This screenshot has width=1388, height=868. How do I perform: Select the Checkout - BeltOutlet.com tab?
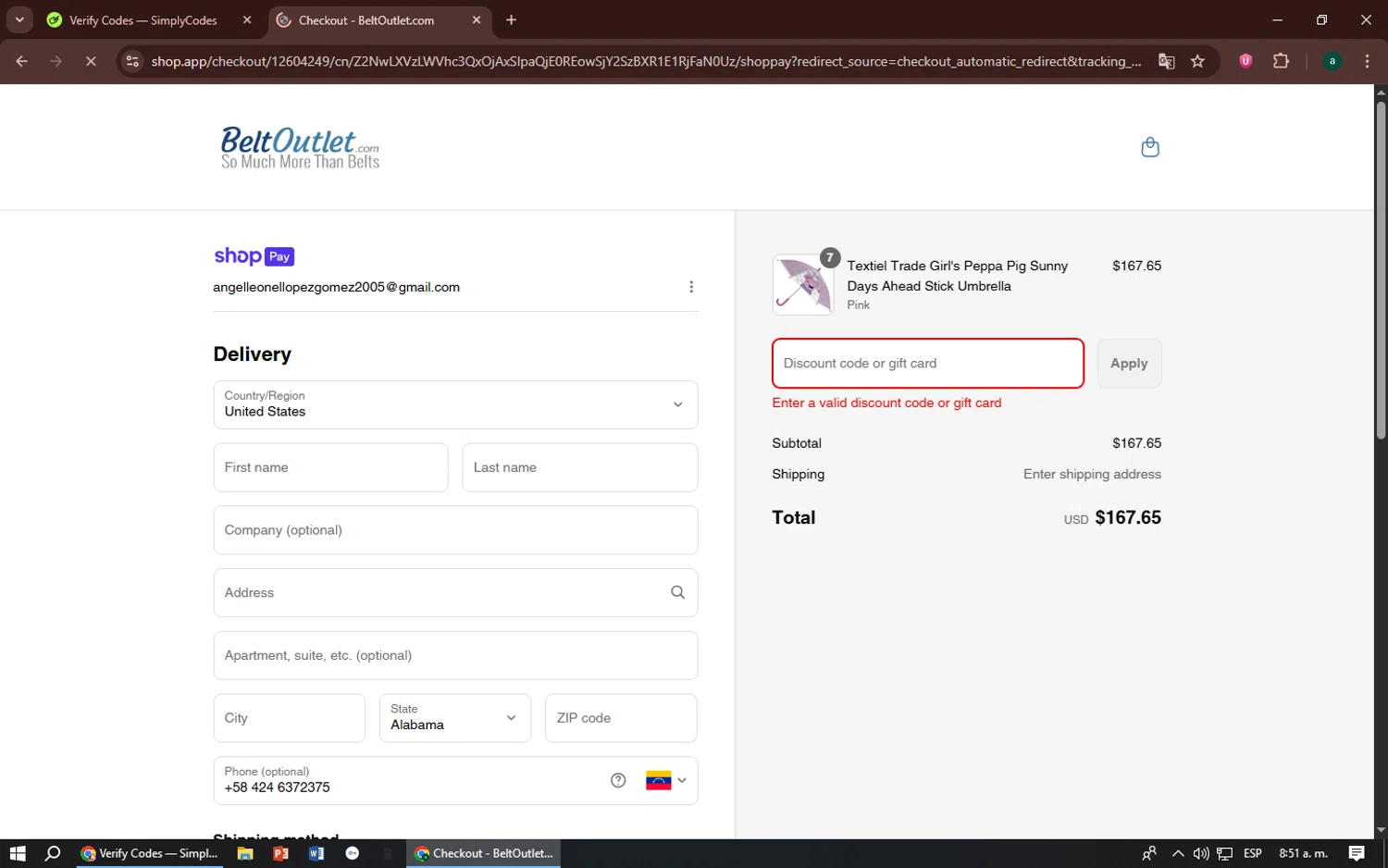point(366,20)
